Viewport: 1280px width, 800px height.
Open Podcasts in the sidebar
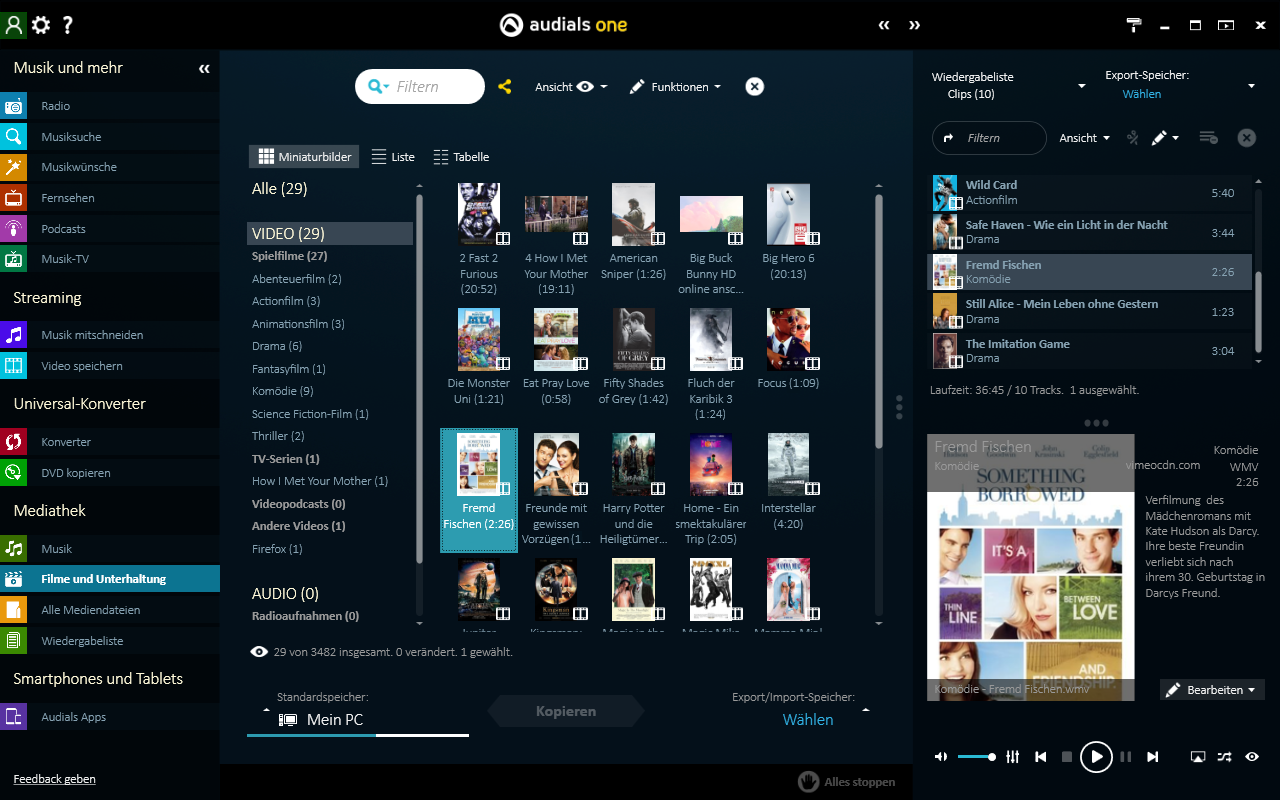pos(110,229)
